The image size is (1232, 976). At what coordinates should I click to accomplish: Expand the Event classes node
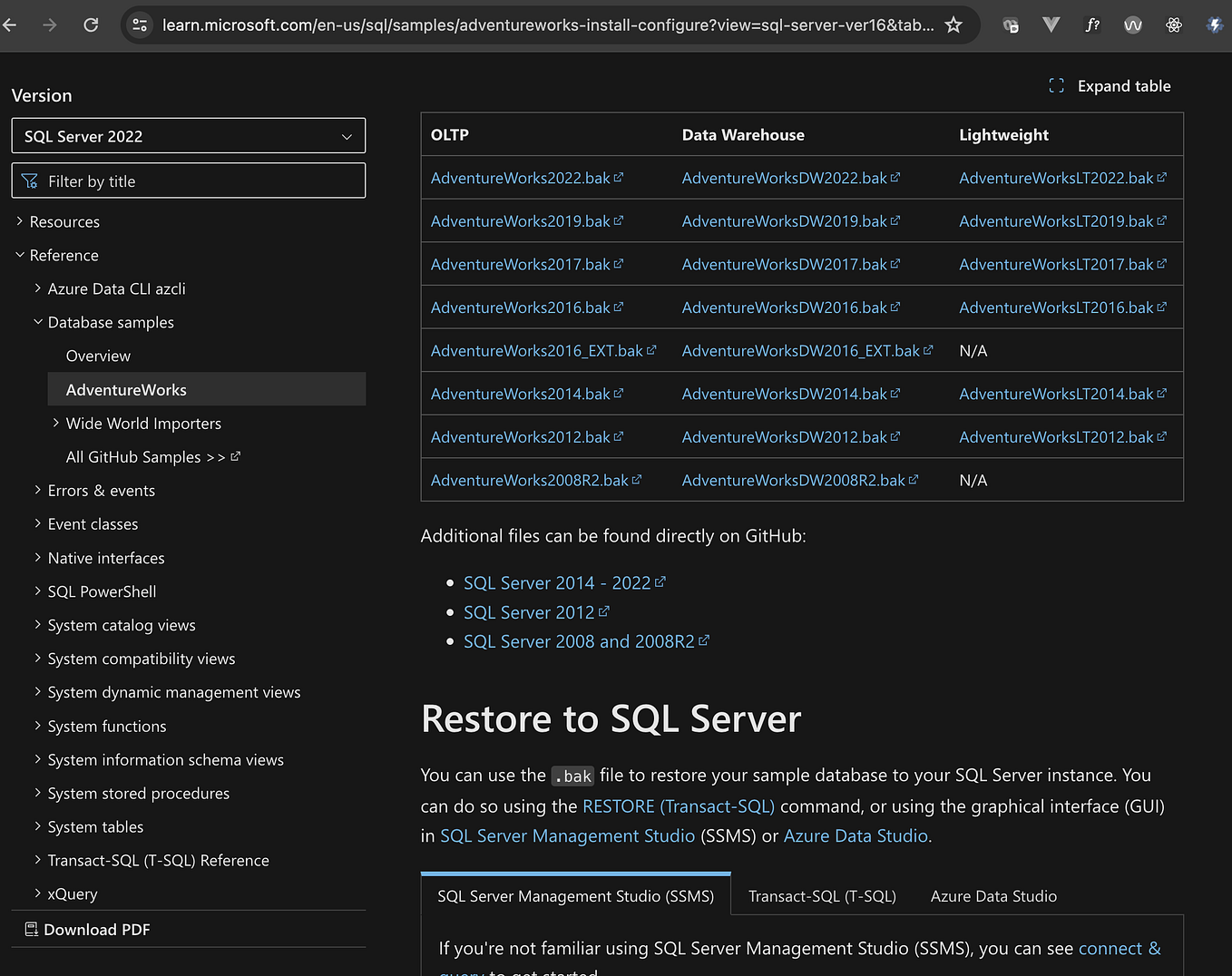coord(38,523)
